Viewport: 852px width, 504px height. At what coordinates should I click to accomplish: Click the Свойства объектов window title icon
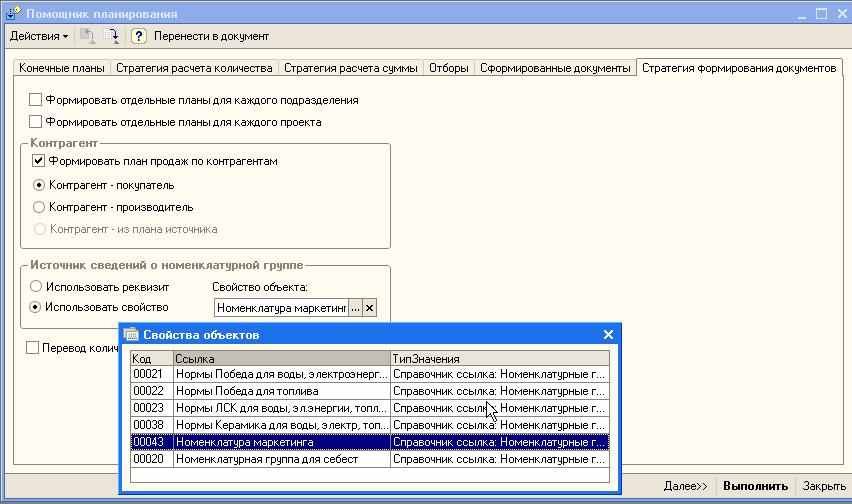(x=131, y=335)
